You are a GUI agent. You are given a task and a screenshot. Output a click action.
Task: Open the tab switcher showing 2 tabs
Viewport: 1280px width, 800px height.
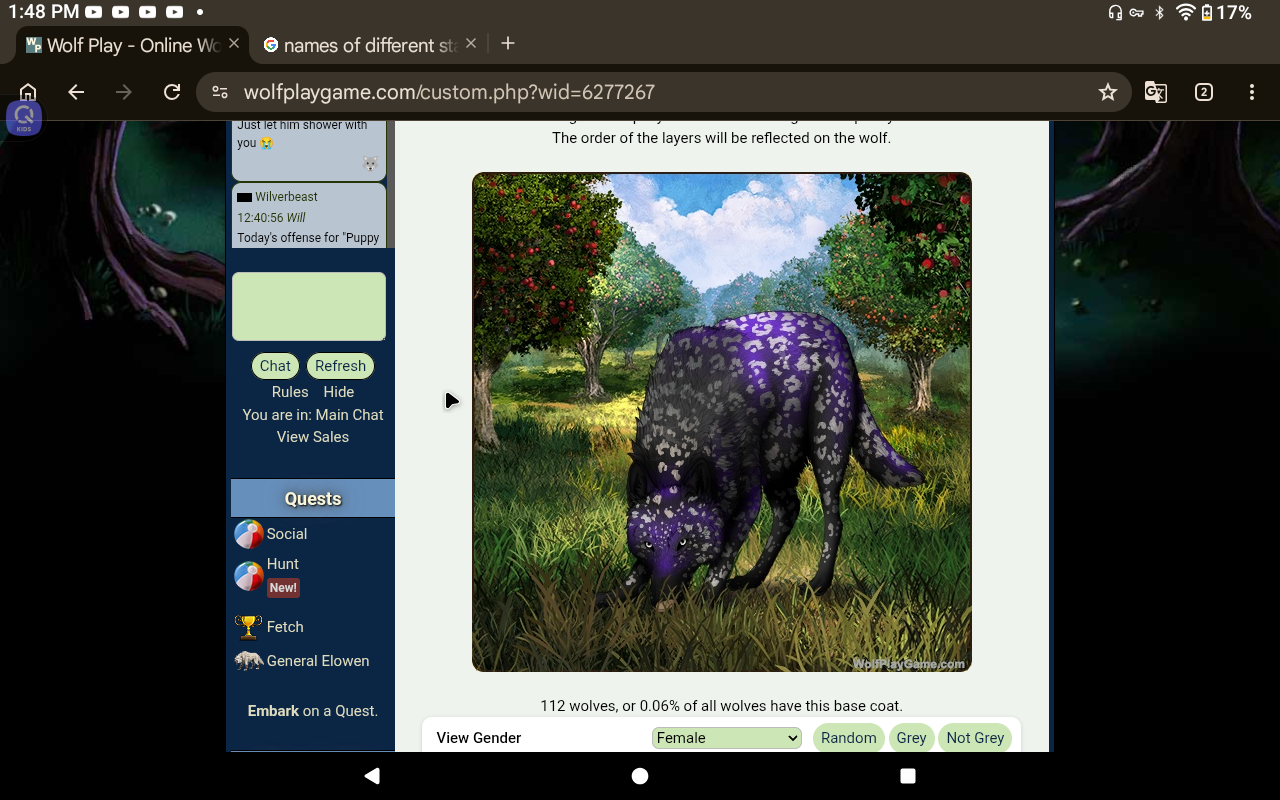1204,92
